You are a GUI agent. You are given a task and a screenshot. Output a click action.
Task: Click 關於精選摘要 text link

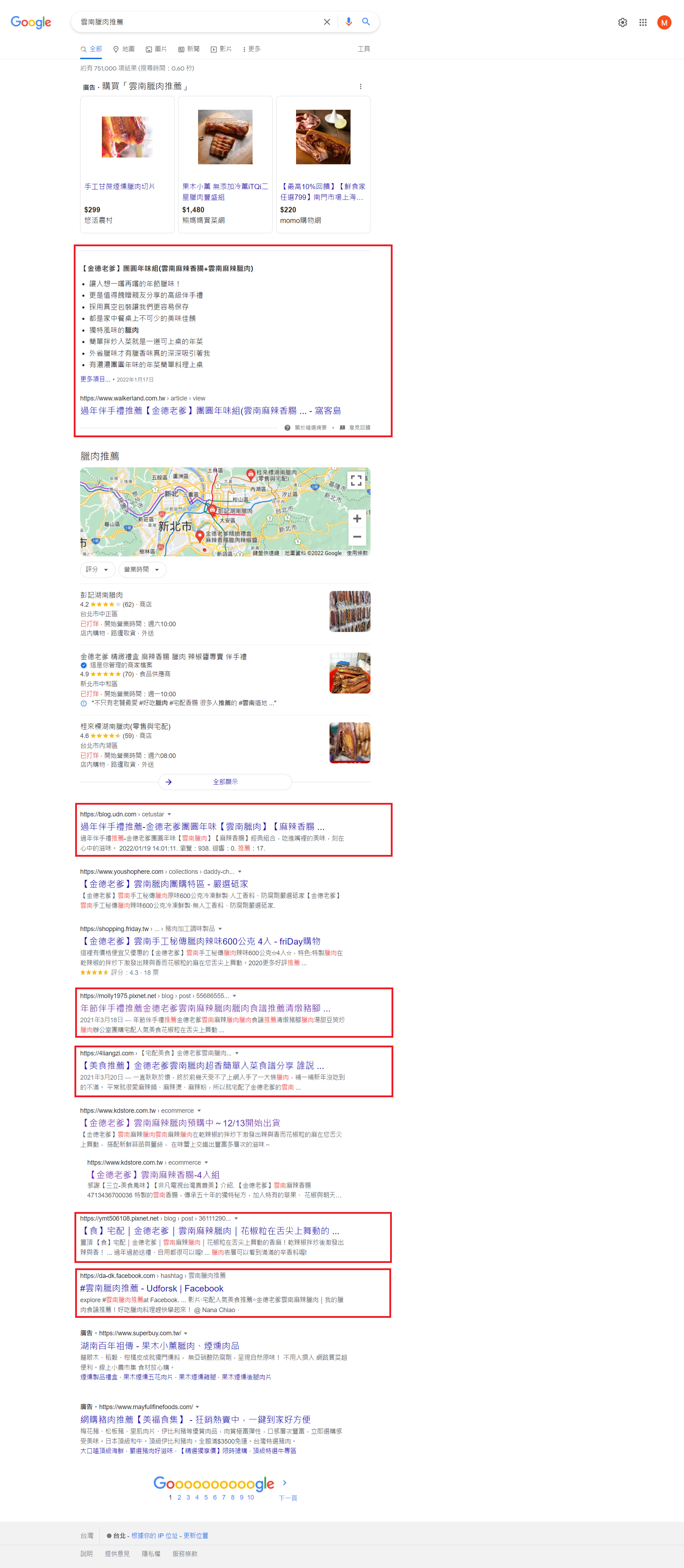[311, 427]
